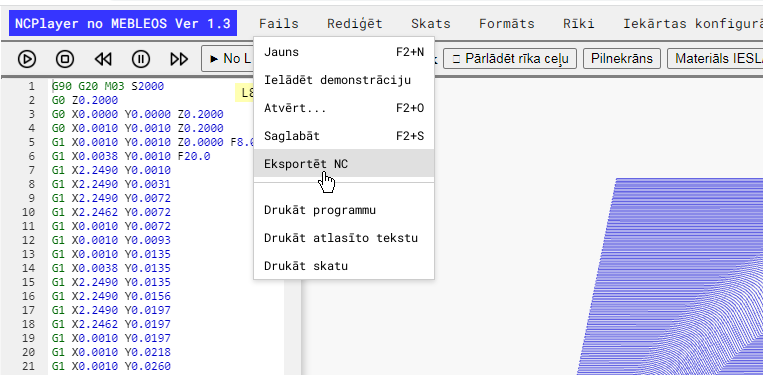The height and width of the screenshot is (375, 763).
Task: Open the Iekārtas konfigurā menu
Action: click(x=692, y=23)
